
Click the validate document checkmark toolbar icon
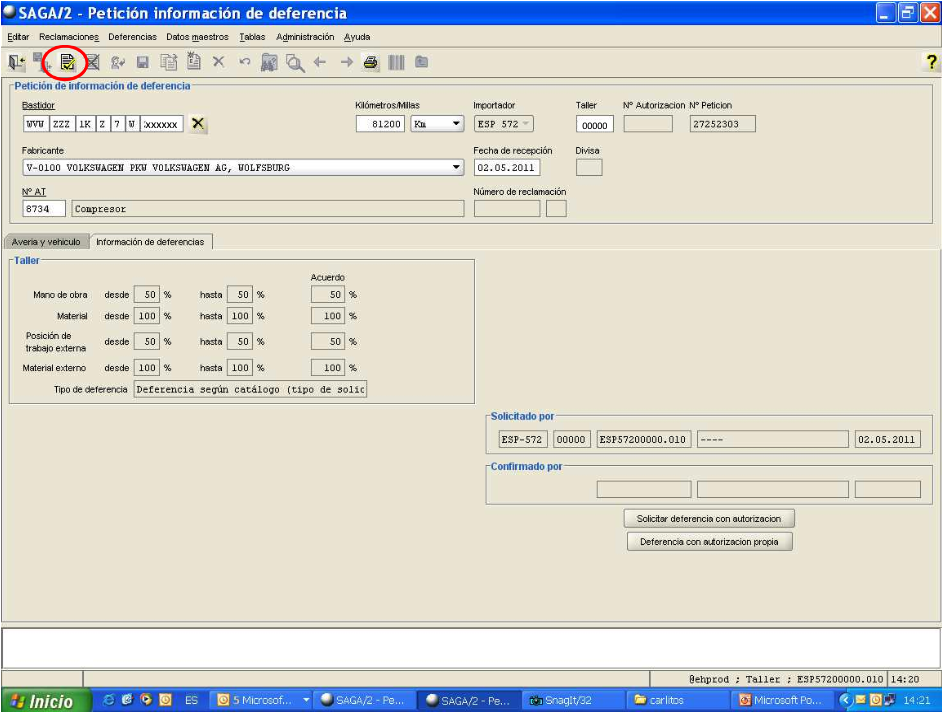(67, 62)
